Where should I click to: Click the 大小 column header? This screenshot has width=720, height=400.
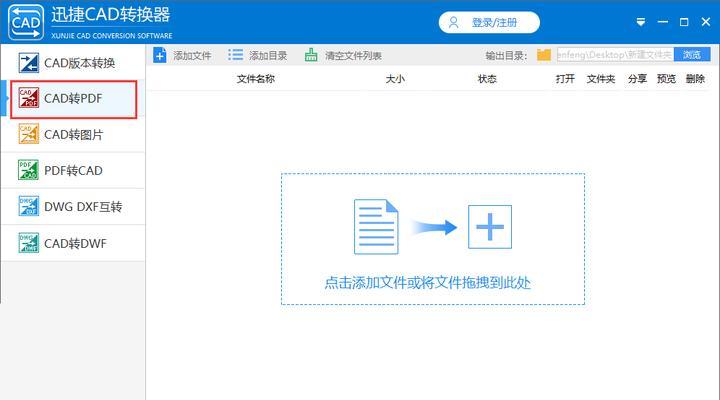[395, 79]
